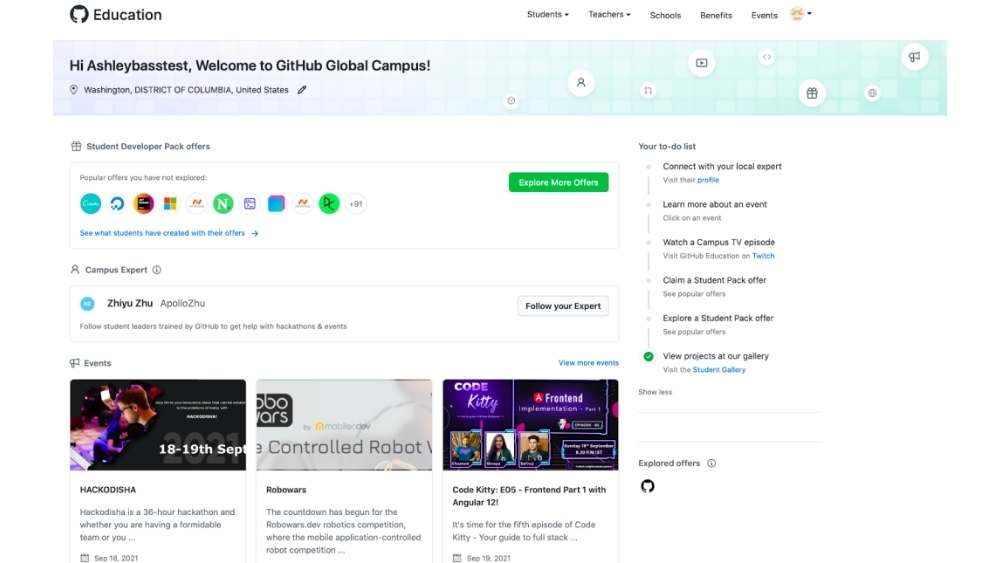This screenshot has width=1000, height=563.
Task: Click the welcome heading 'Hi Ashleybasstest'
Action: 250,66
